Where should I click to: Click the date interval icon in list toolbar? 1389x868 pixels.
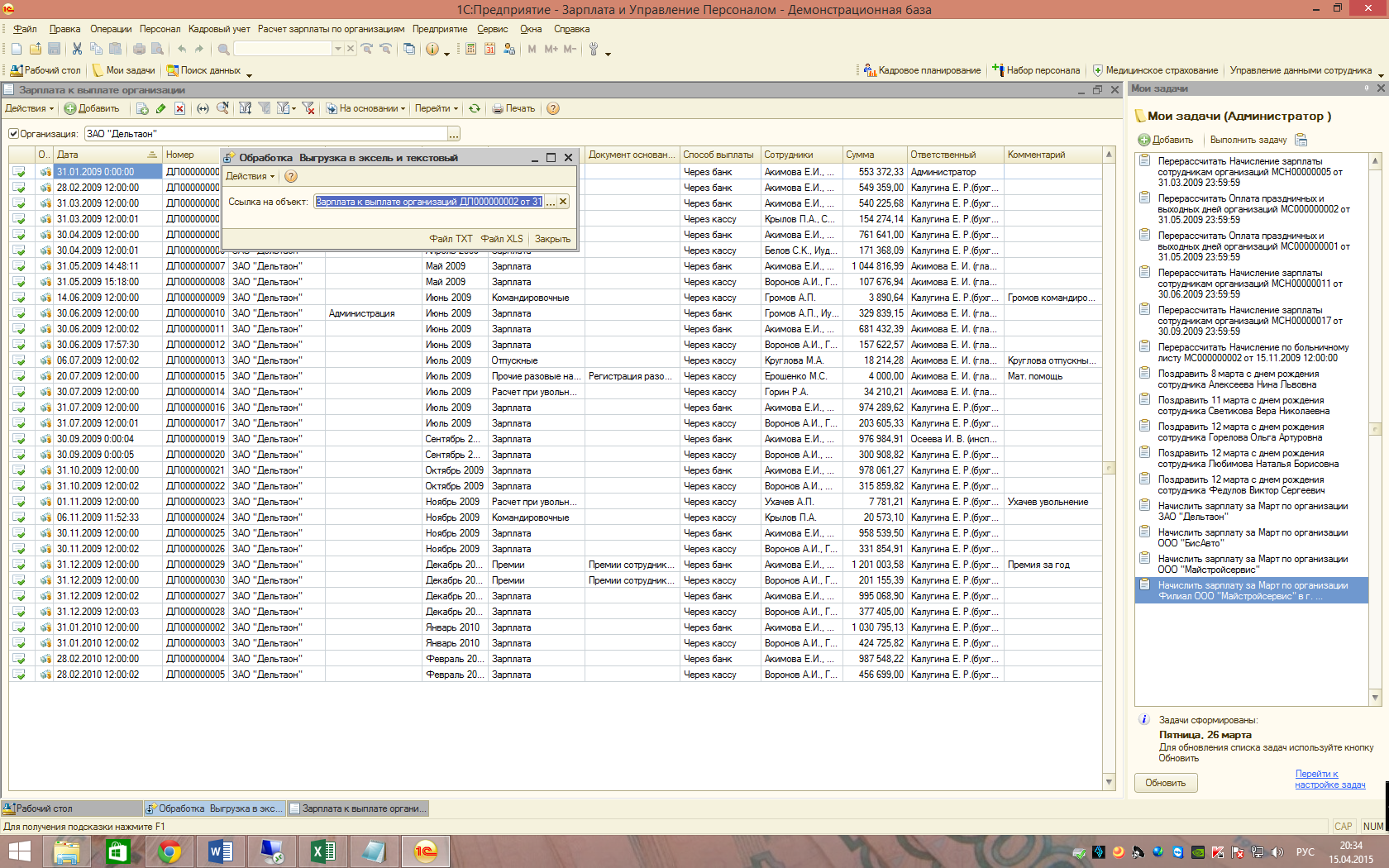[203, 108]
